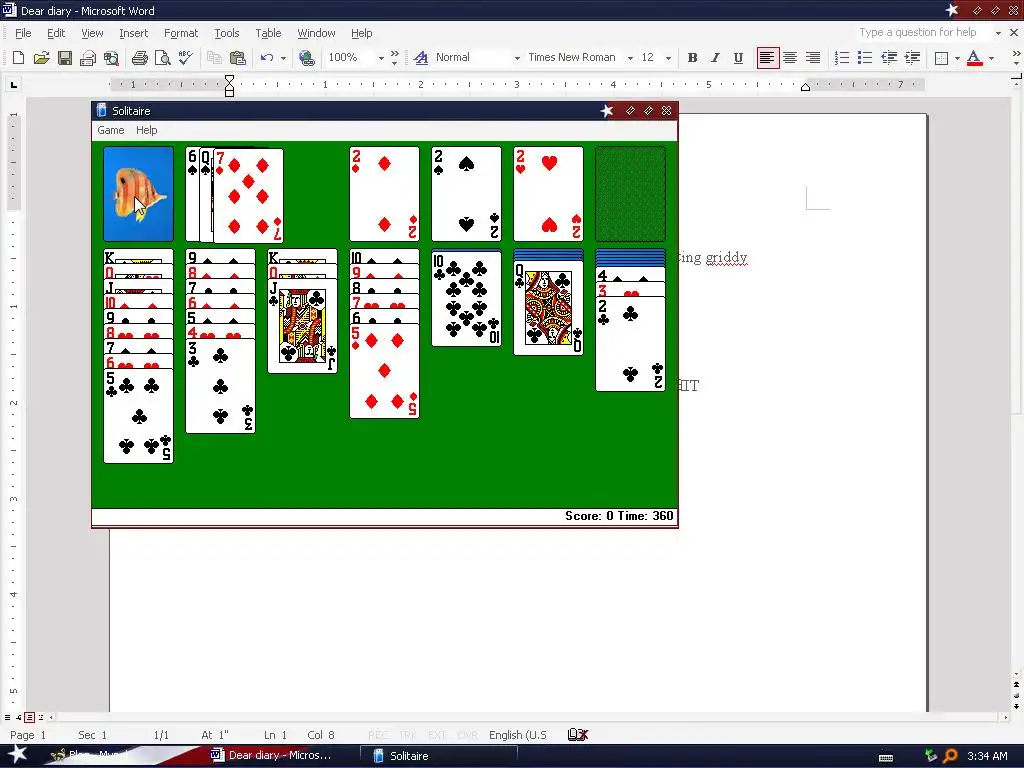Click the E-mail/permission icon next to Save
The image size is (1024, 768).
(x=88, y=57)
